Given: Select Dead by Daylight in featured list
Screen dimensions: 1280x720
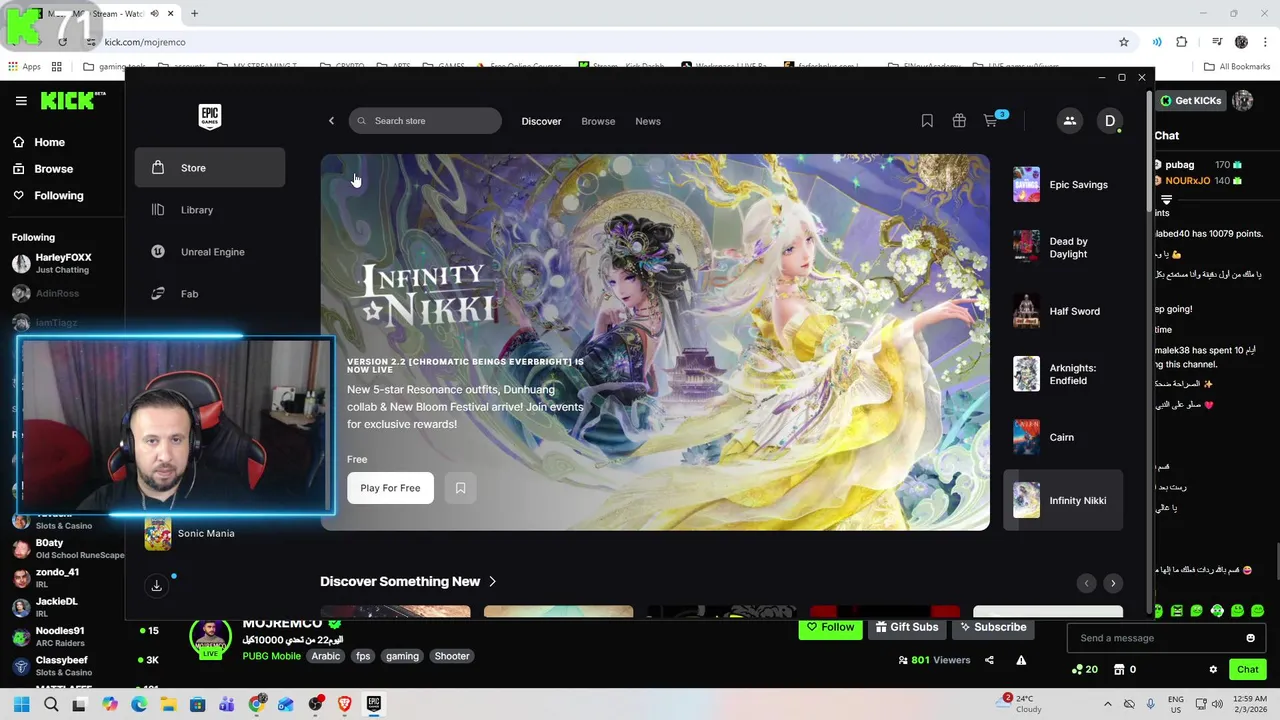Looking at the screenshot, I should coord(1063,248).
